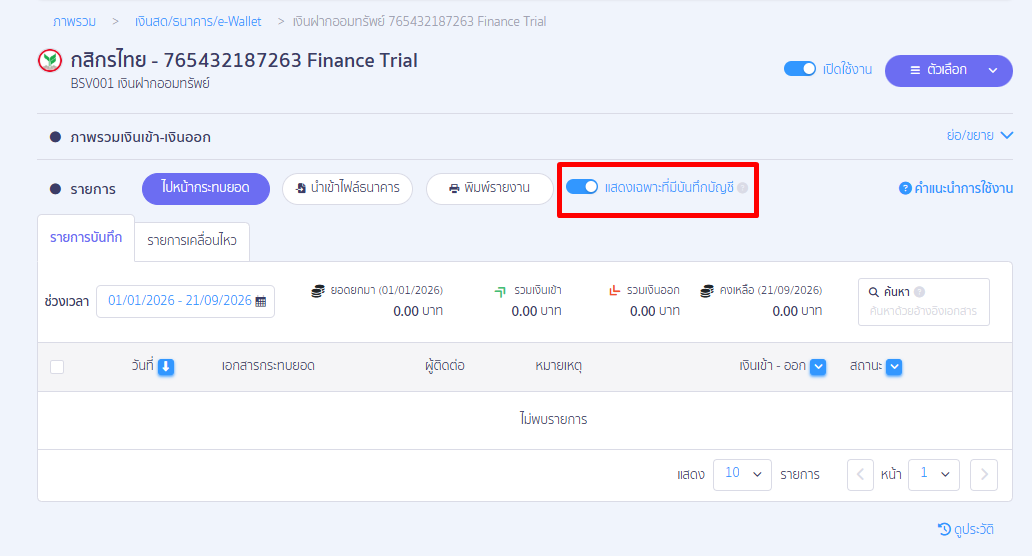Screen dimensions: 1032x556
Task: Go to เงินสด/ธนาคาร/e-Wallet breadcrumb
Action: point(198,22)
